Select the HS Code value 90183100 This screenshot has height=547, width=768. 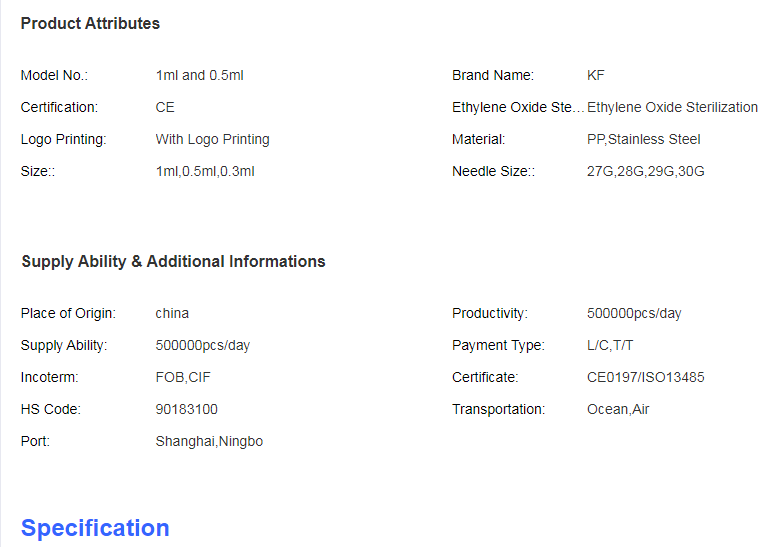coord(187,409)
